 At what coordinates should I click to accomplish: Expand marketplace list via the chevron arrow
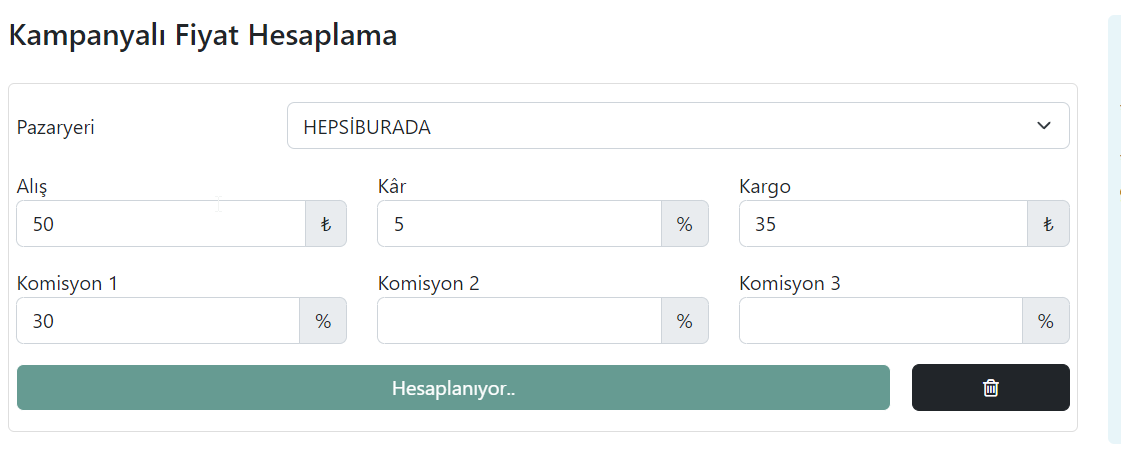[1044, 126]
